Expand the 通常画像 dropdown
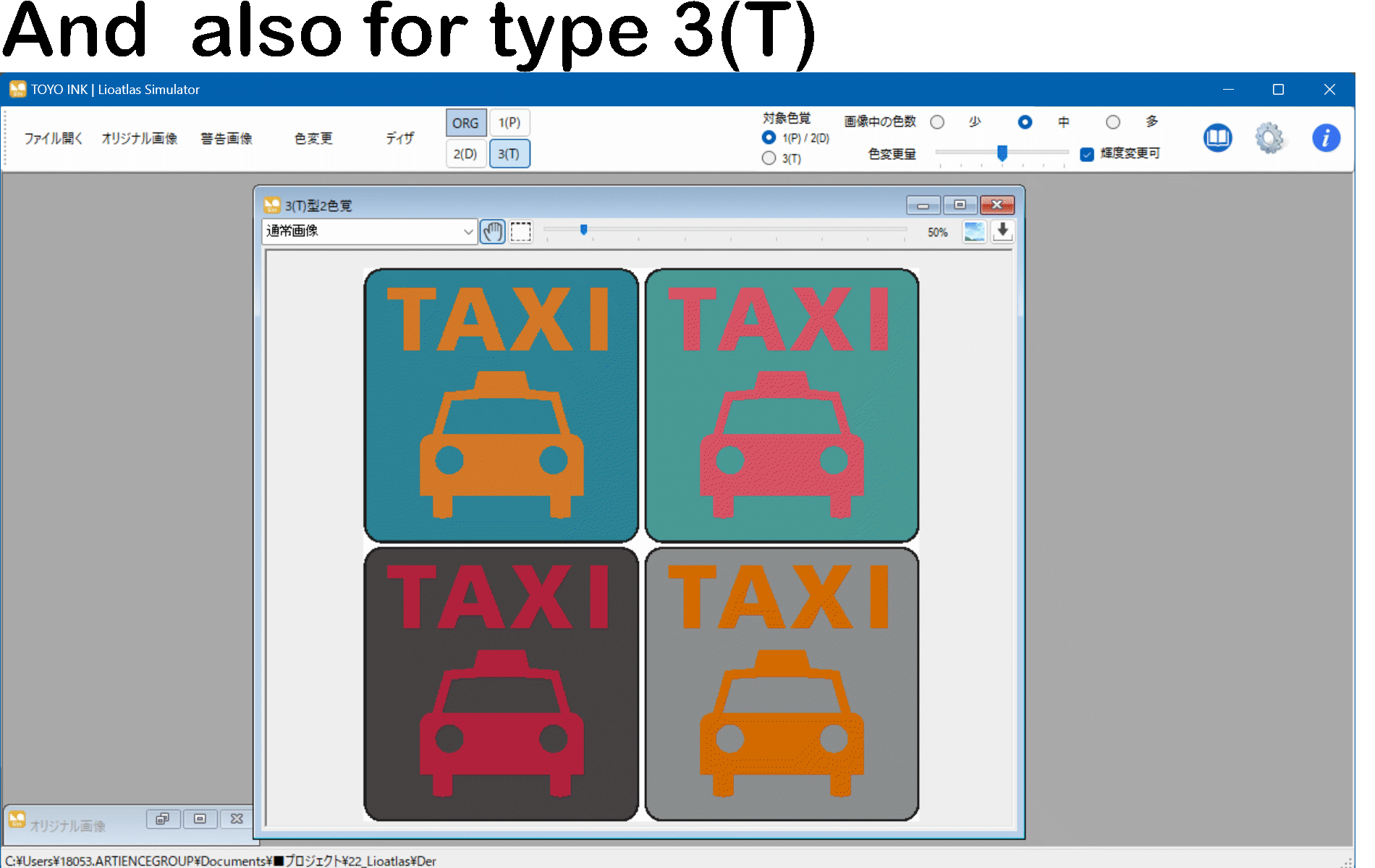 (x=468, y=231)
